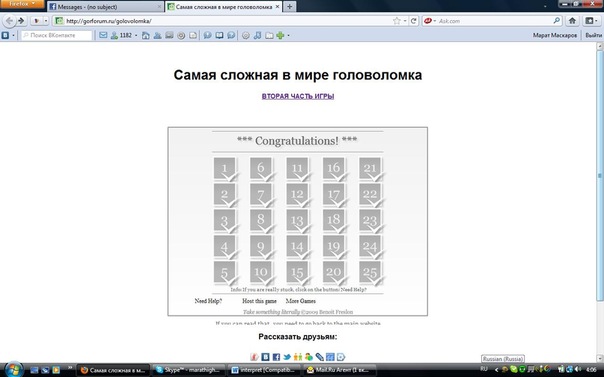Click the VKontakte music note icon
Viewport: 604px width, 377px height.
pos(257,35)
